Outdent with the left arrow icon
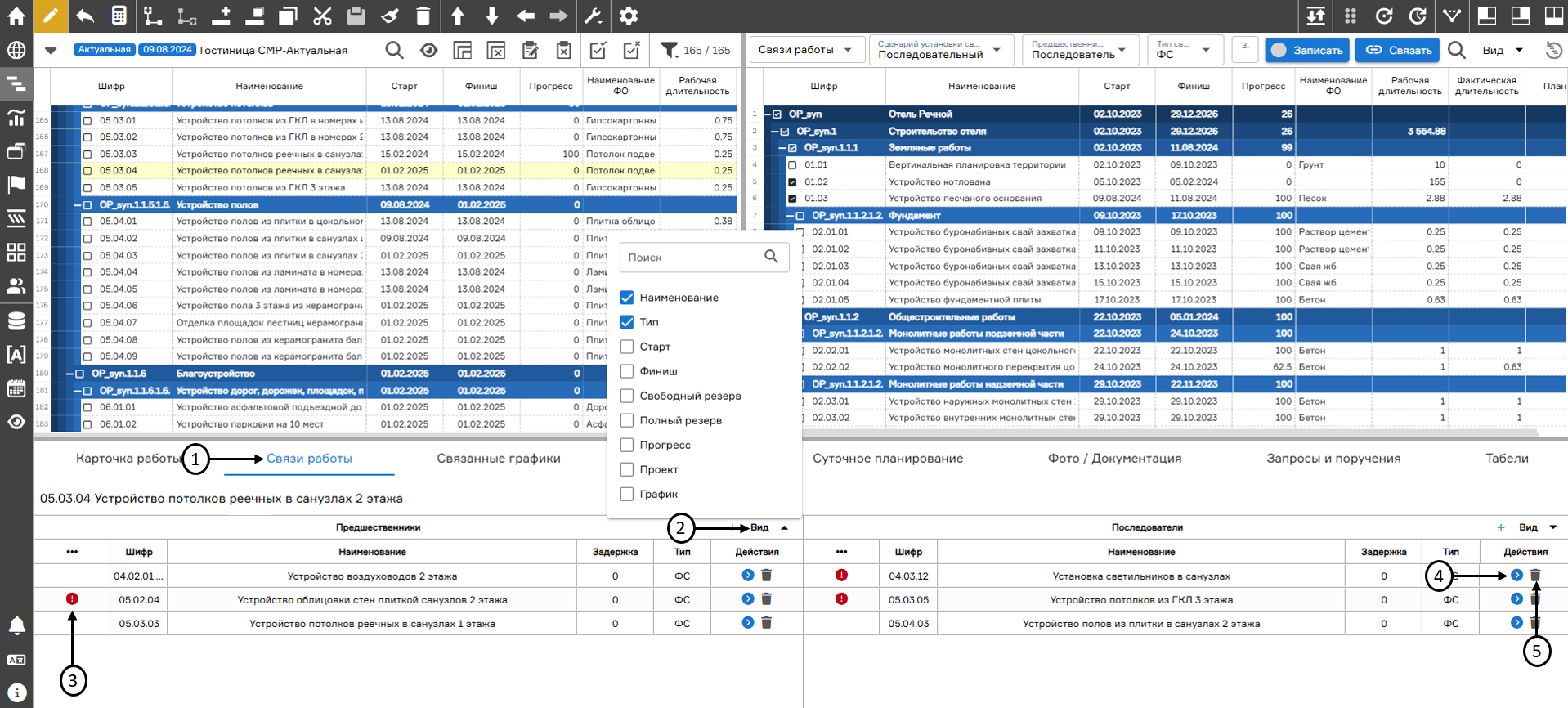1568x708 pixels. coord(526,16)
